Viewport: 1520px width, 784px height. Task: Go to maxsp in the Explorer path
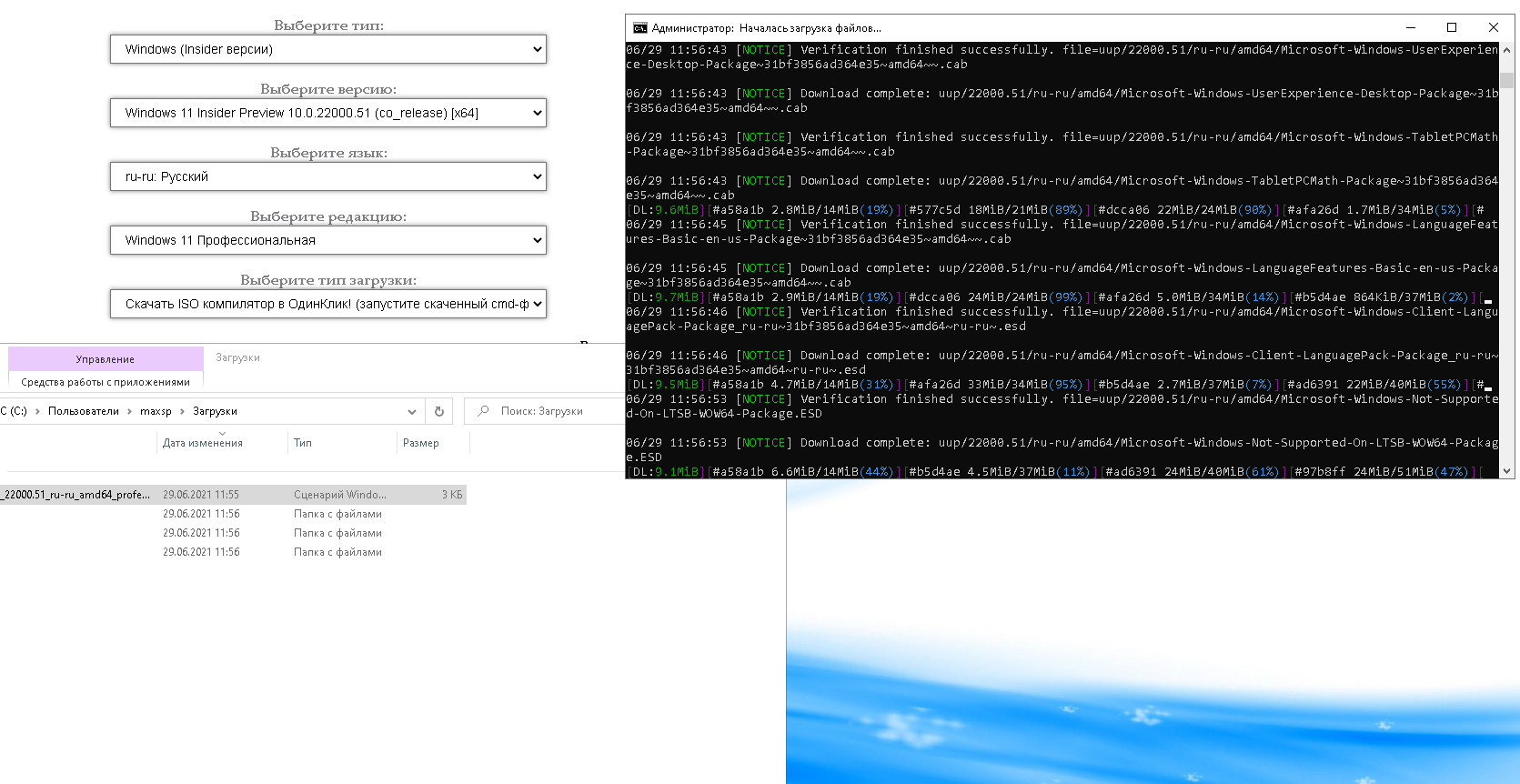point(156,411)
